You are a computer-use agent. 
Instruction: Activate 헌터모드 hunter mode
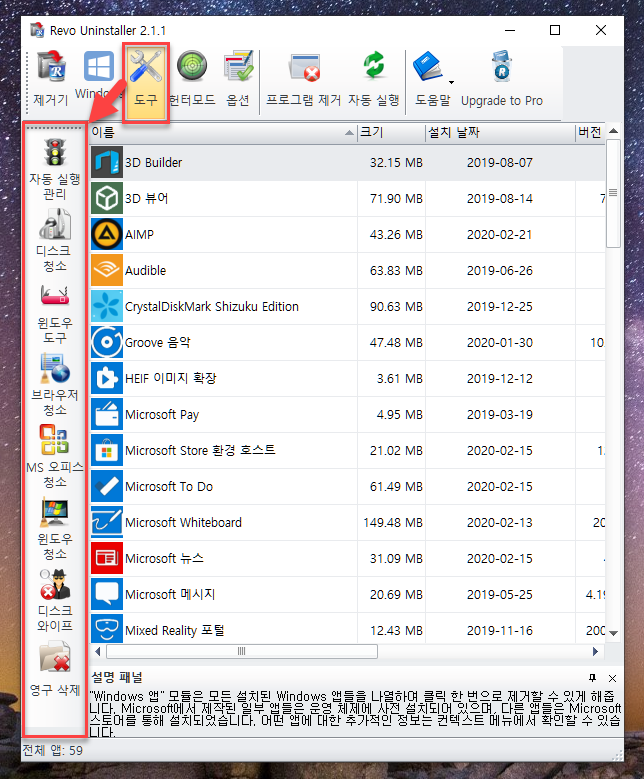pyautogui.click(x=192, y=79)
